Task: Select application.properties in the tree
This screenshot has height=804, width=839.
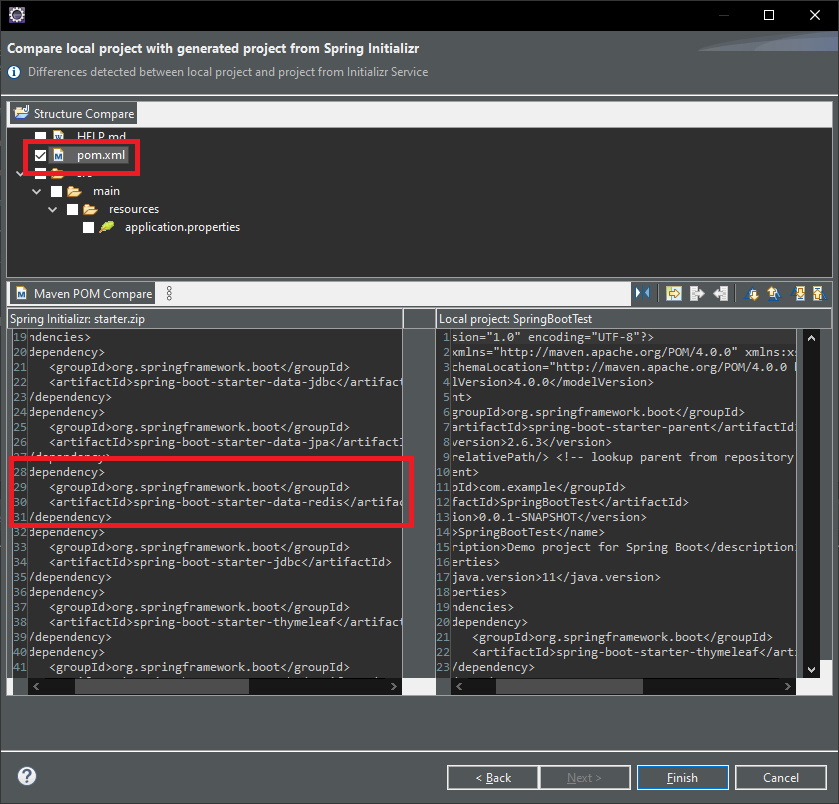Action: coord(182,227)
